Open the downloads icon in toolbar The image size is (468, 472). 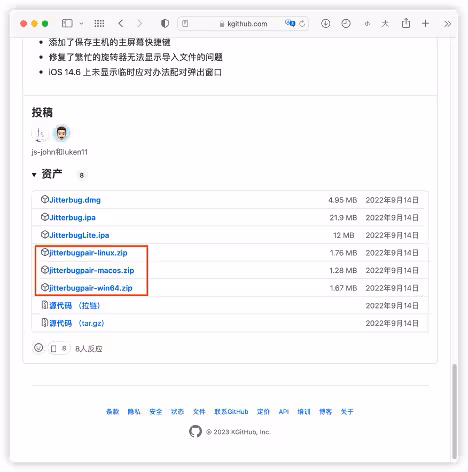click(x=325, y=23)
